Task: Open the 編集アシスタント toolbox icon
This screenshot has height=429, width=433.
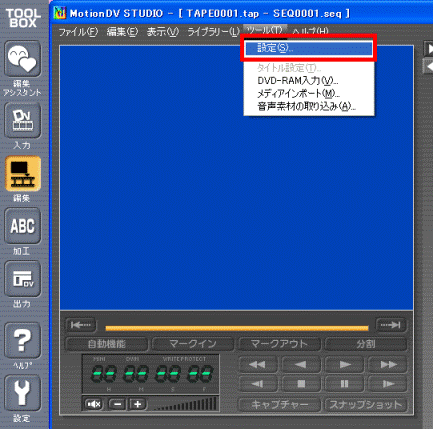Action: click(22, 59)
